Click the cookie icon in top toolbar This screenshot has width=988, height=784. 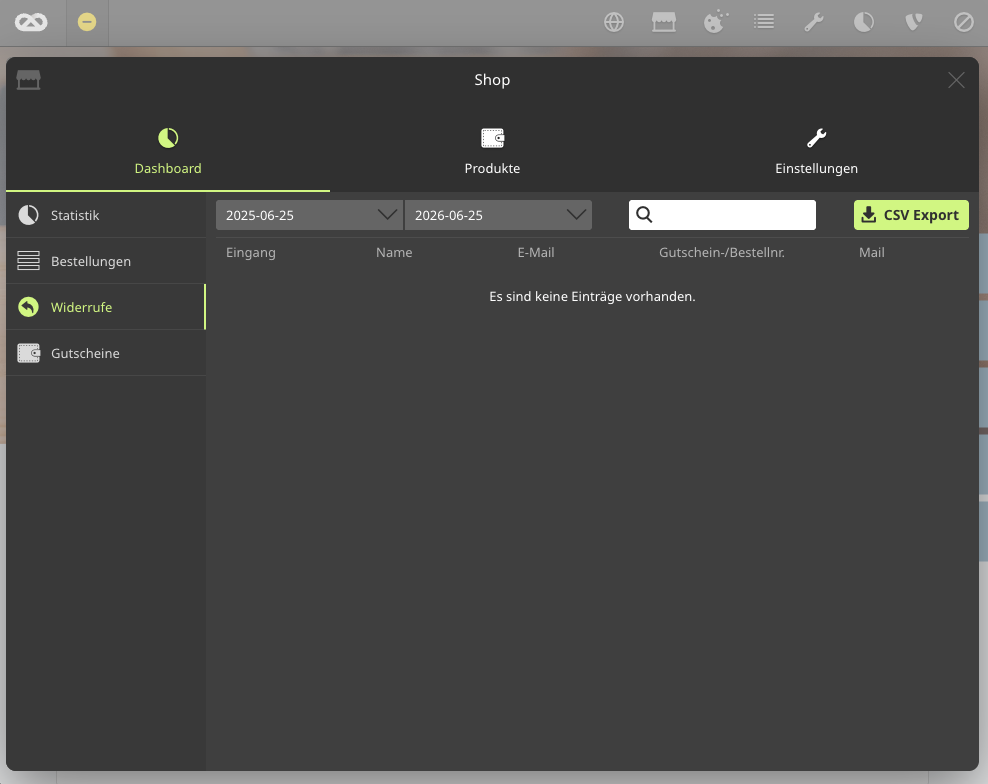point(715,22)
